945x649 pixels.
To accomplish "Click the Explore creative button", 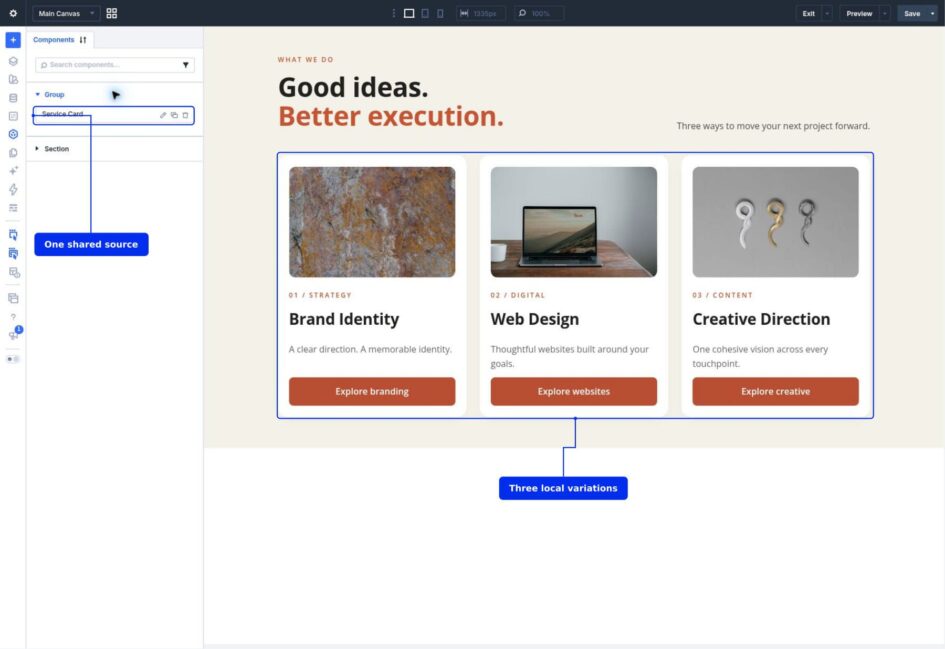I will pyautogui.click(x=776, y=391).
